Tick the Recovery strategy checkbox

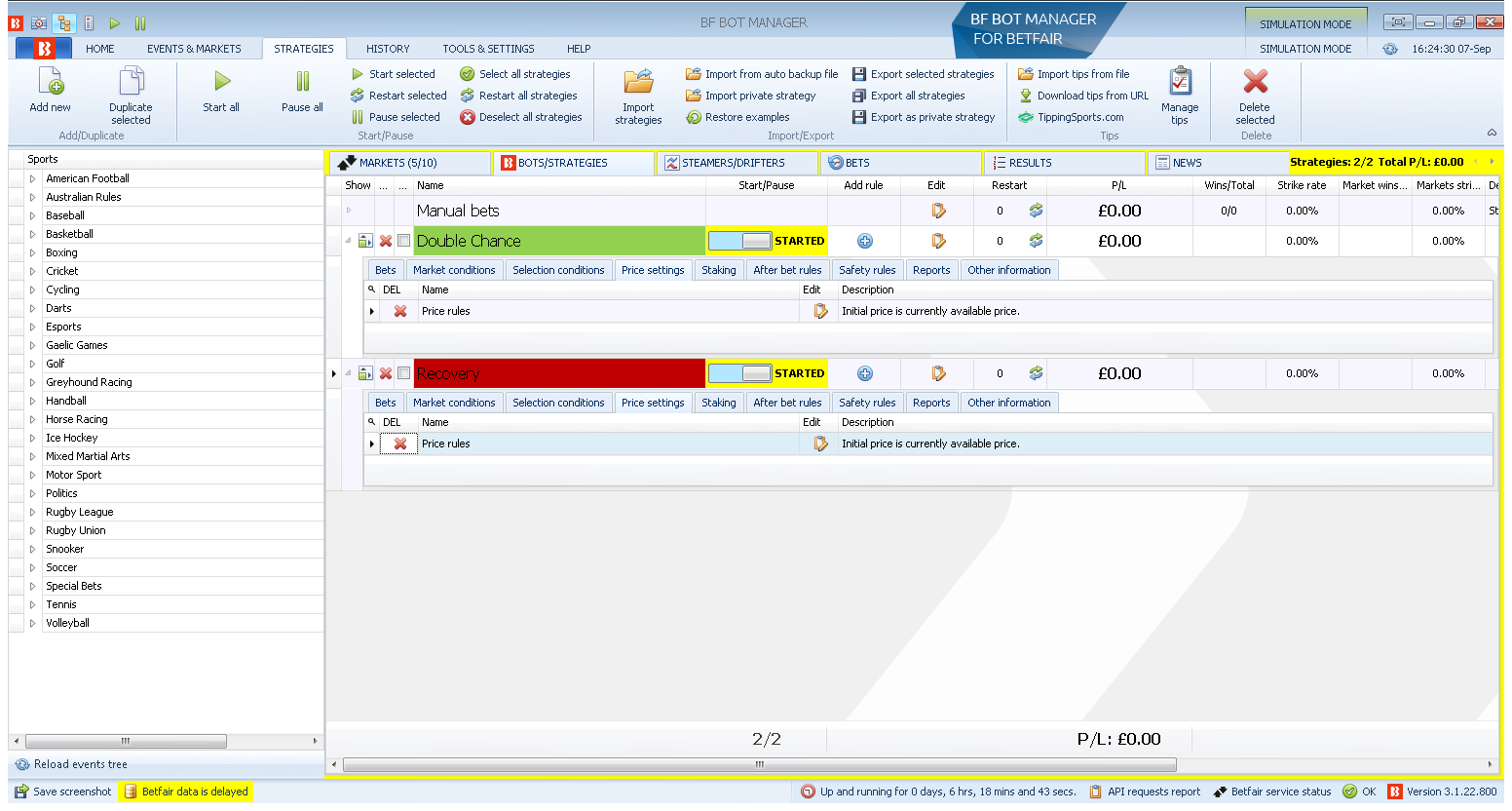coord(403,373)
